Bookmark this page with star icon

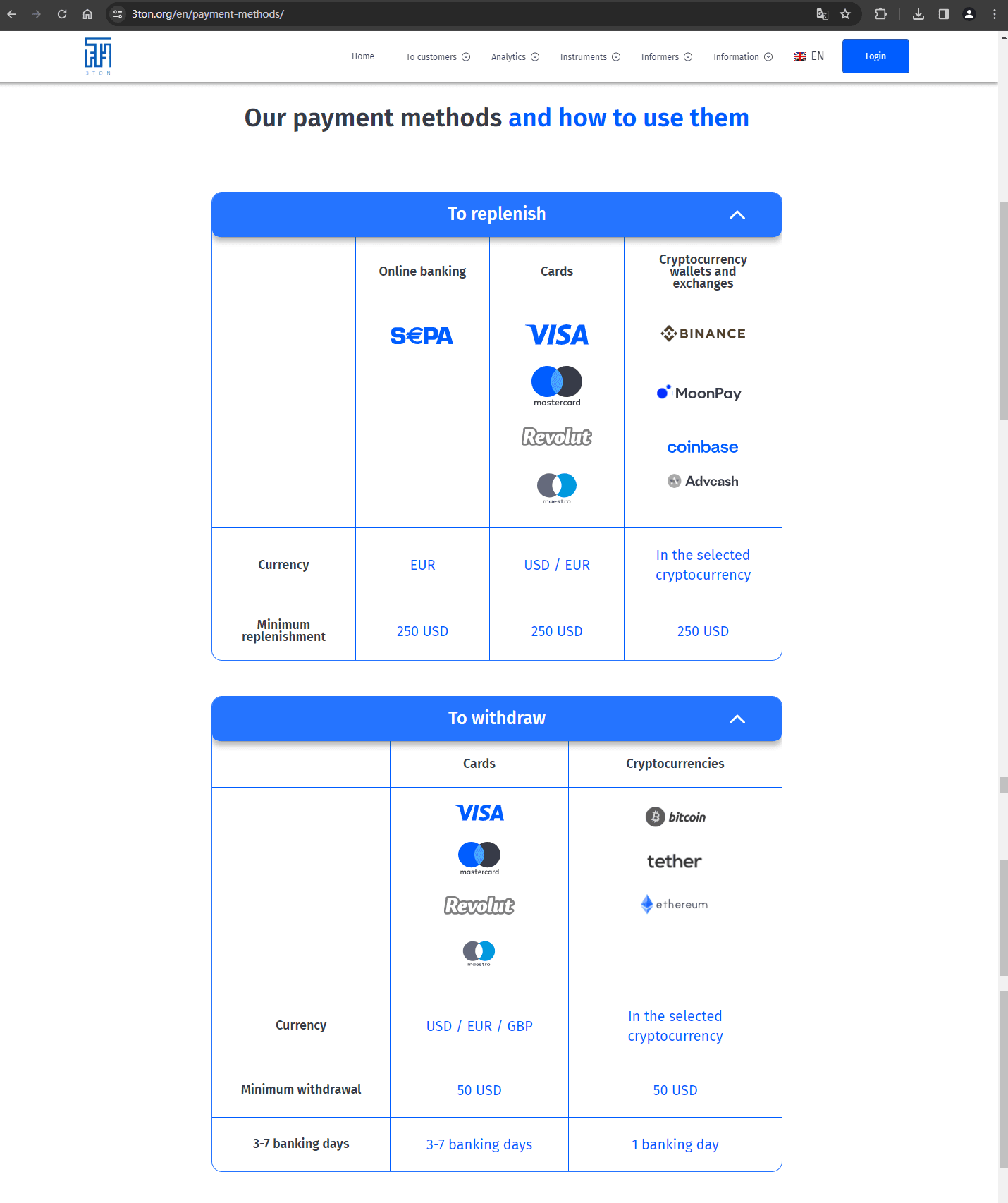coord(845,14)
